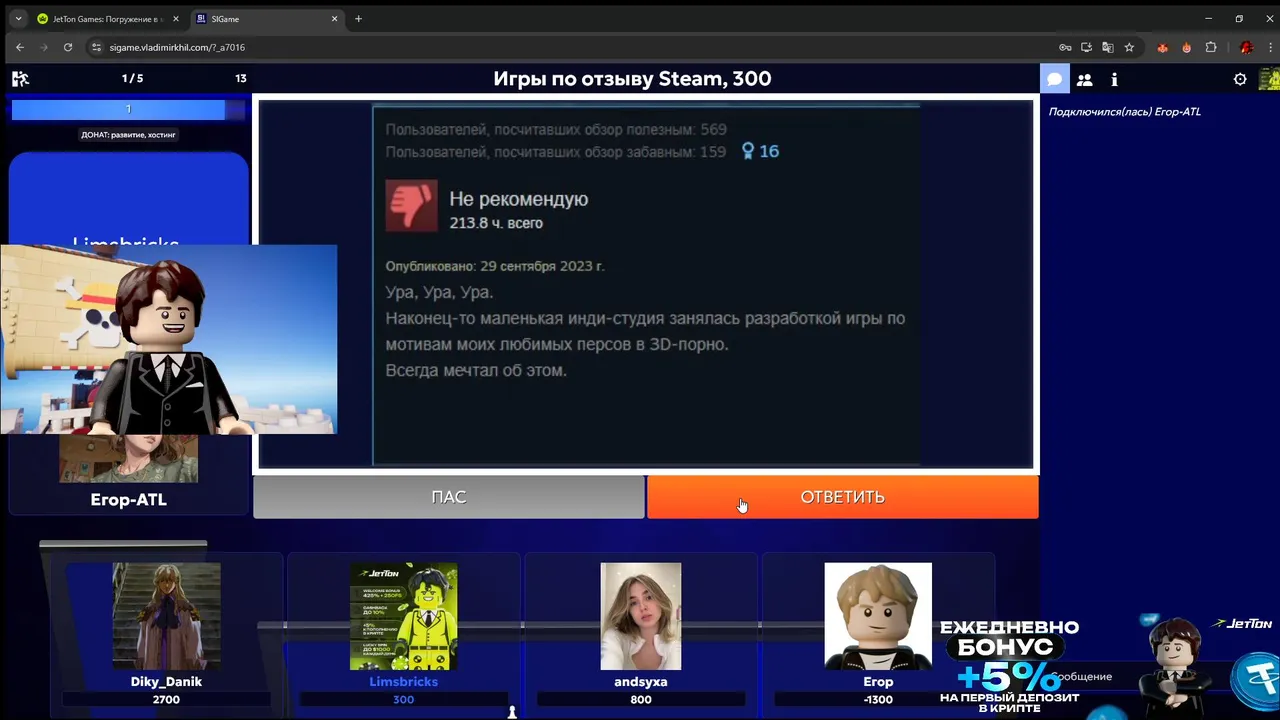Click the chat message Подключился(лась) Егор-ATL
This screenshot has height=720, width=1280.
coord(1125,112)
